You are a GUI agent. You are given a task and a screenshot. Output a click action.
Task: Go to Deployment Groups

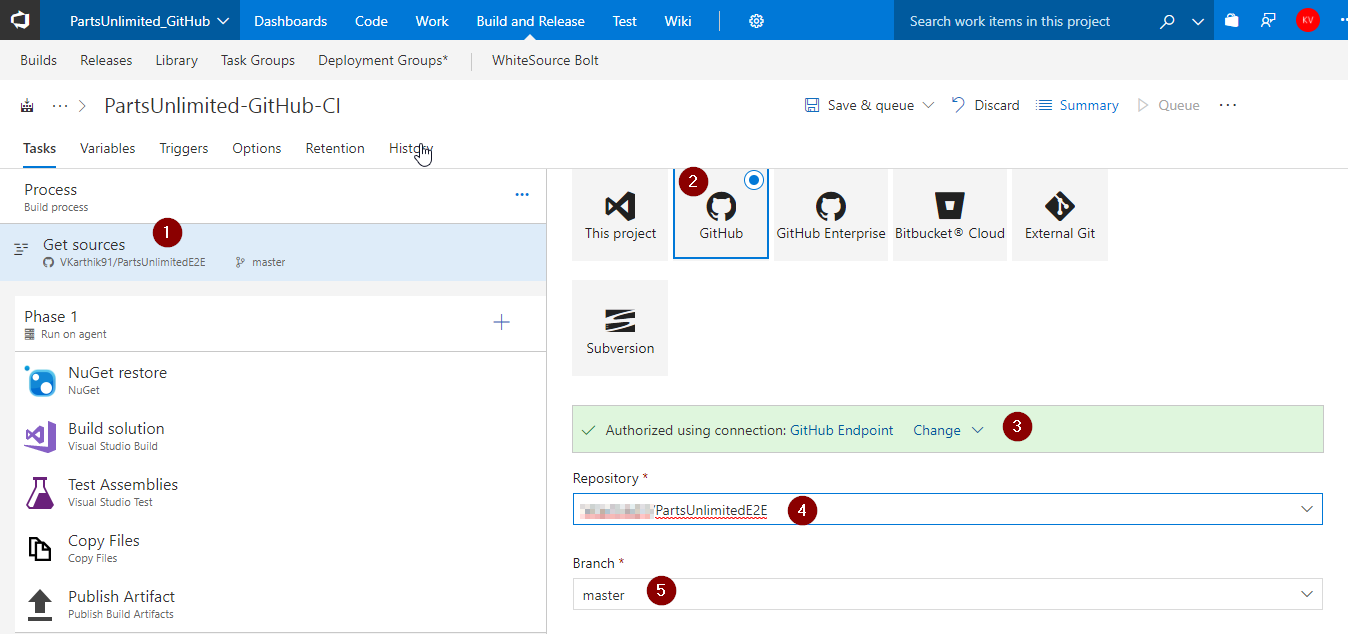click(383, 60)
